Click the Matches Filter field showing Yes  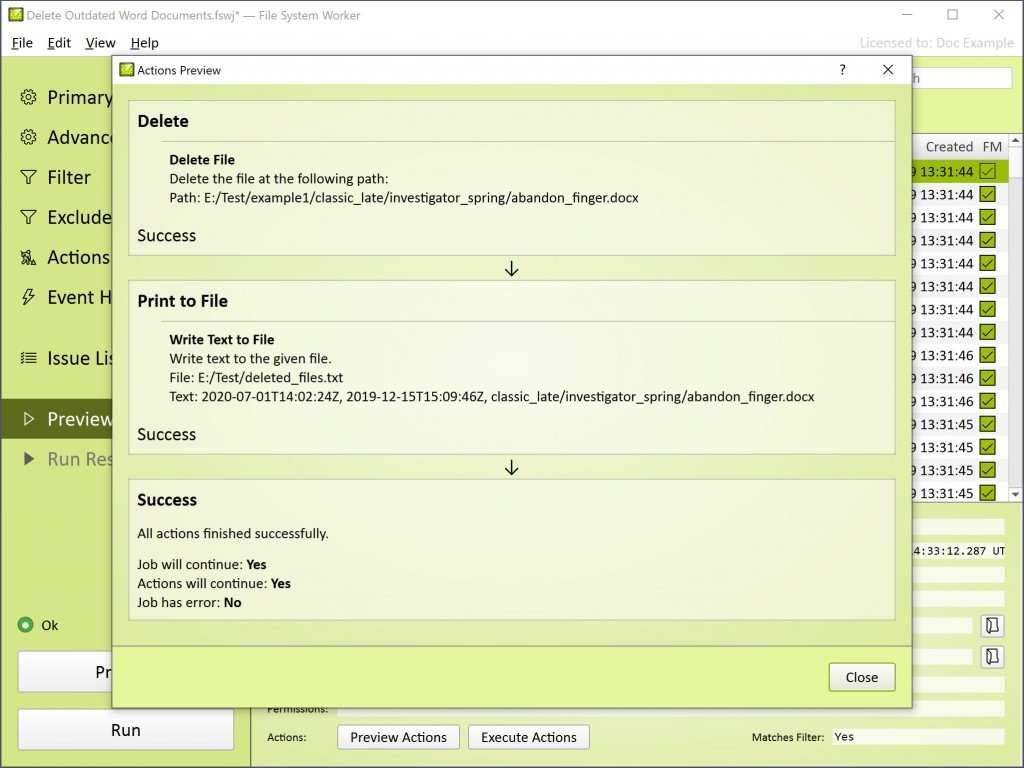click(917, 737)
